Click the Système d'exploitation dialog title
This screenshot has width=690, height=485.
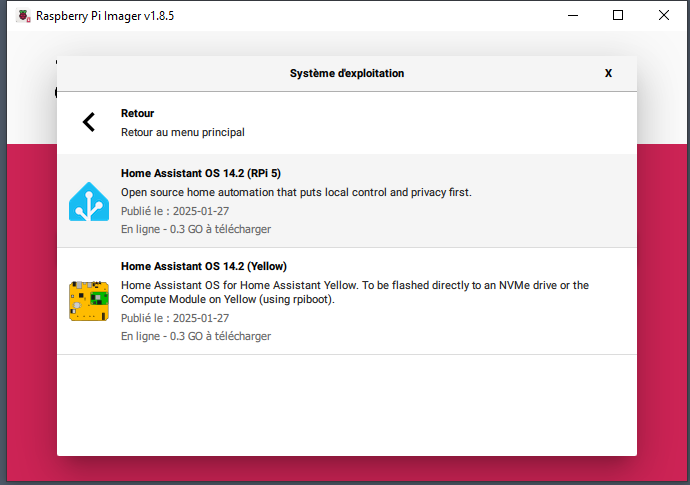pyautogui.click(x=347, y=73)
